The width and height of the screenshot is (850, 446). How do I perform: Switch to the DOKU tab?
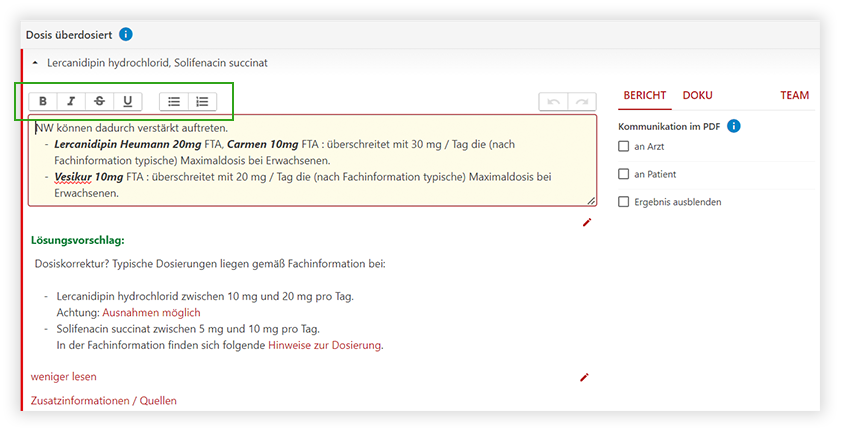coord(697,95)
